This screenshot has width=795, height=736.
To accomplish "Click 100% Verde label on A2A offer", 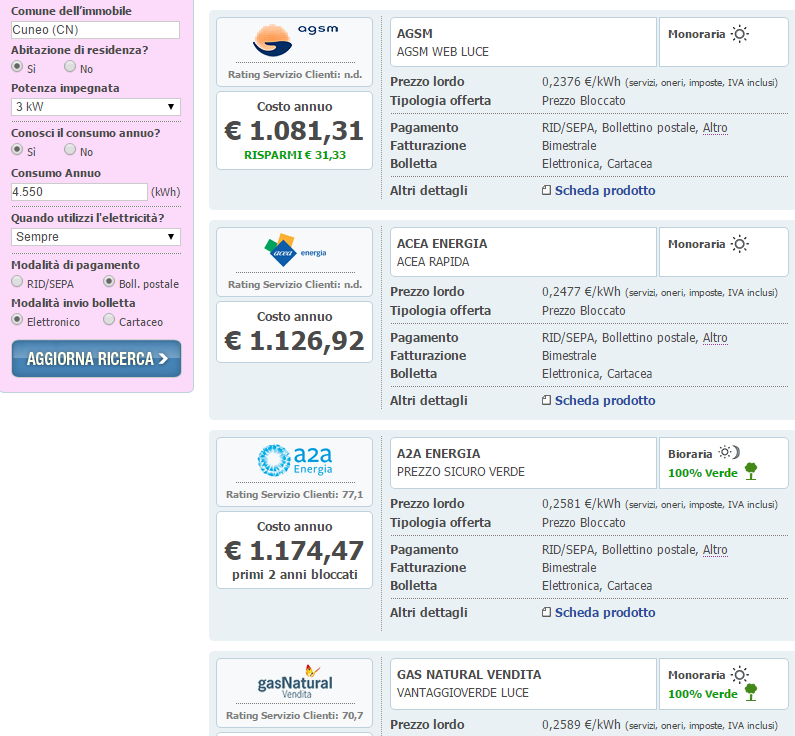I will tap(703, 473).
